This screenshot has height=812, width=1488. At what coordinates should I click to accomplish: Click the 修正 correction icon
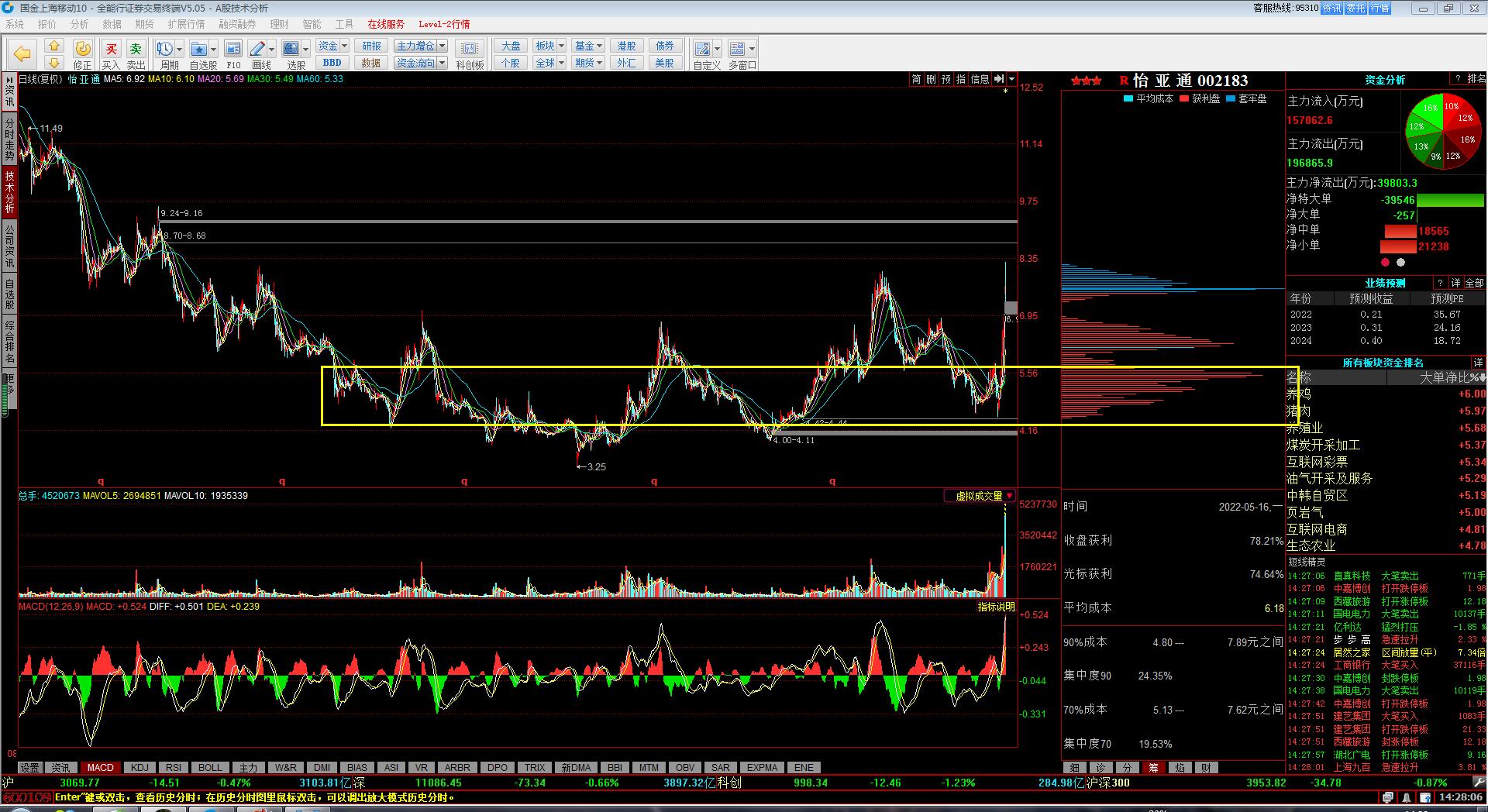[82, 50]
